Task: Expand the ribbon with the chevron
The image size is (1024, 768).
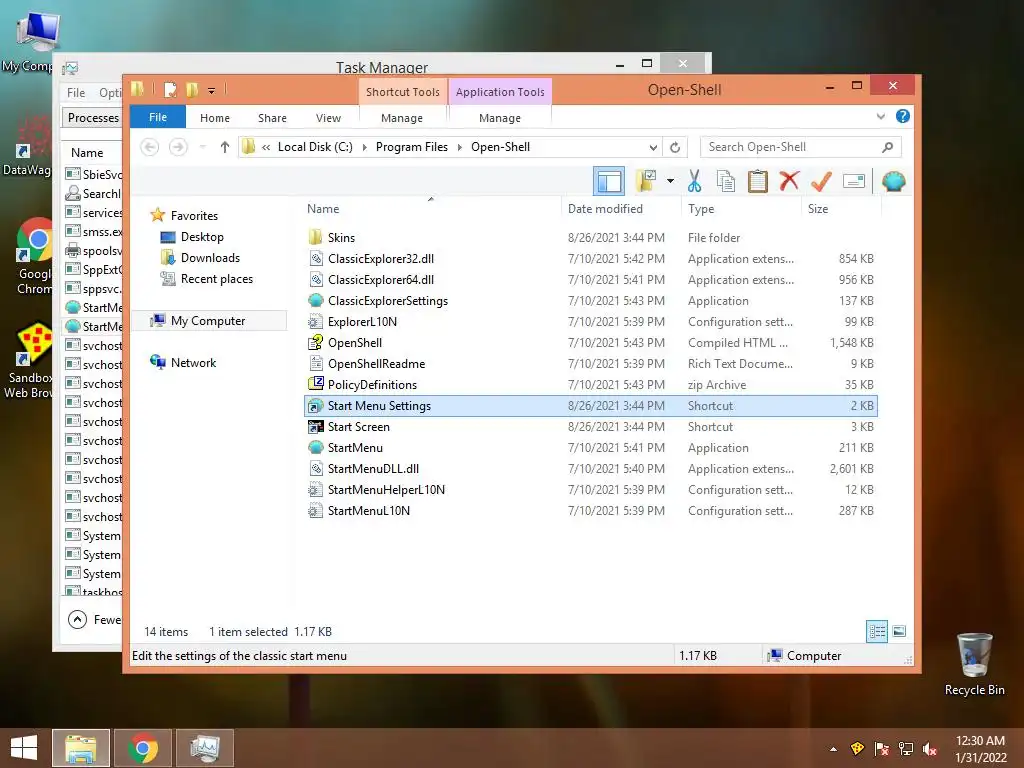Action: coord(880,116)
